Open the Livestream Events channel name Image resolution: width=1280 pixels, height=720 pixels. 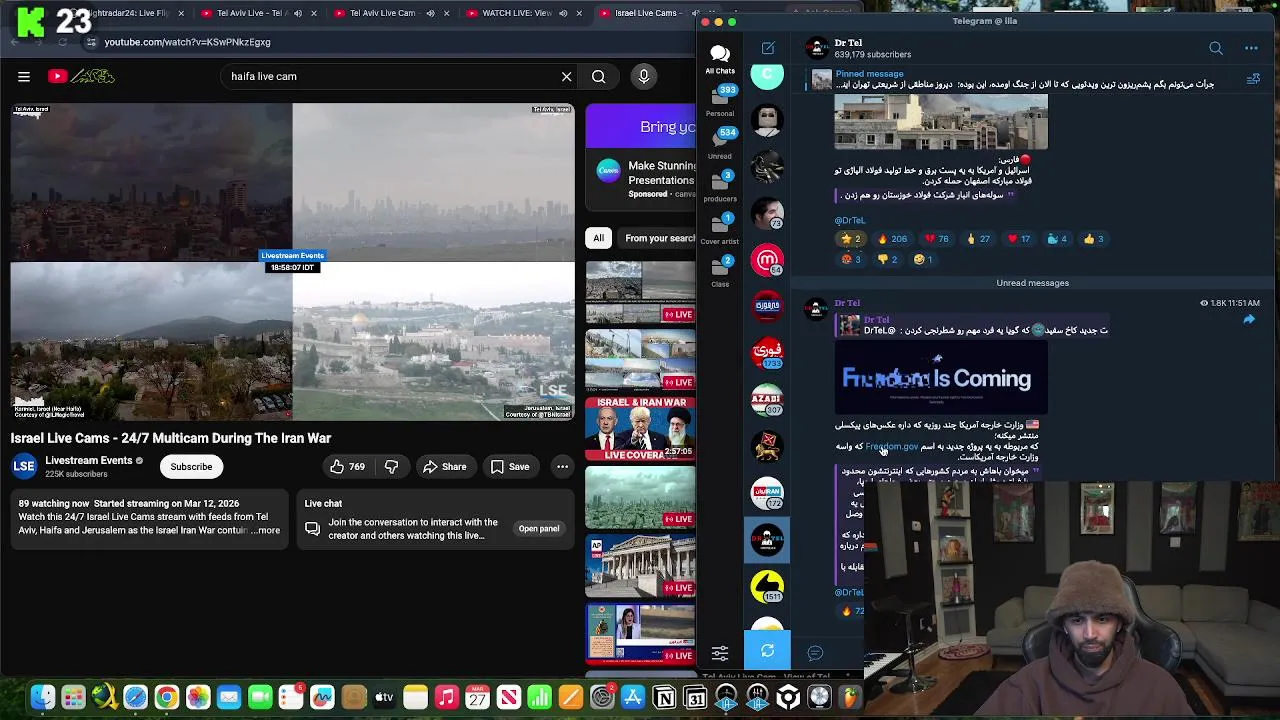[88, 460]
